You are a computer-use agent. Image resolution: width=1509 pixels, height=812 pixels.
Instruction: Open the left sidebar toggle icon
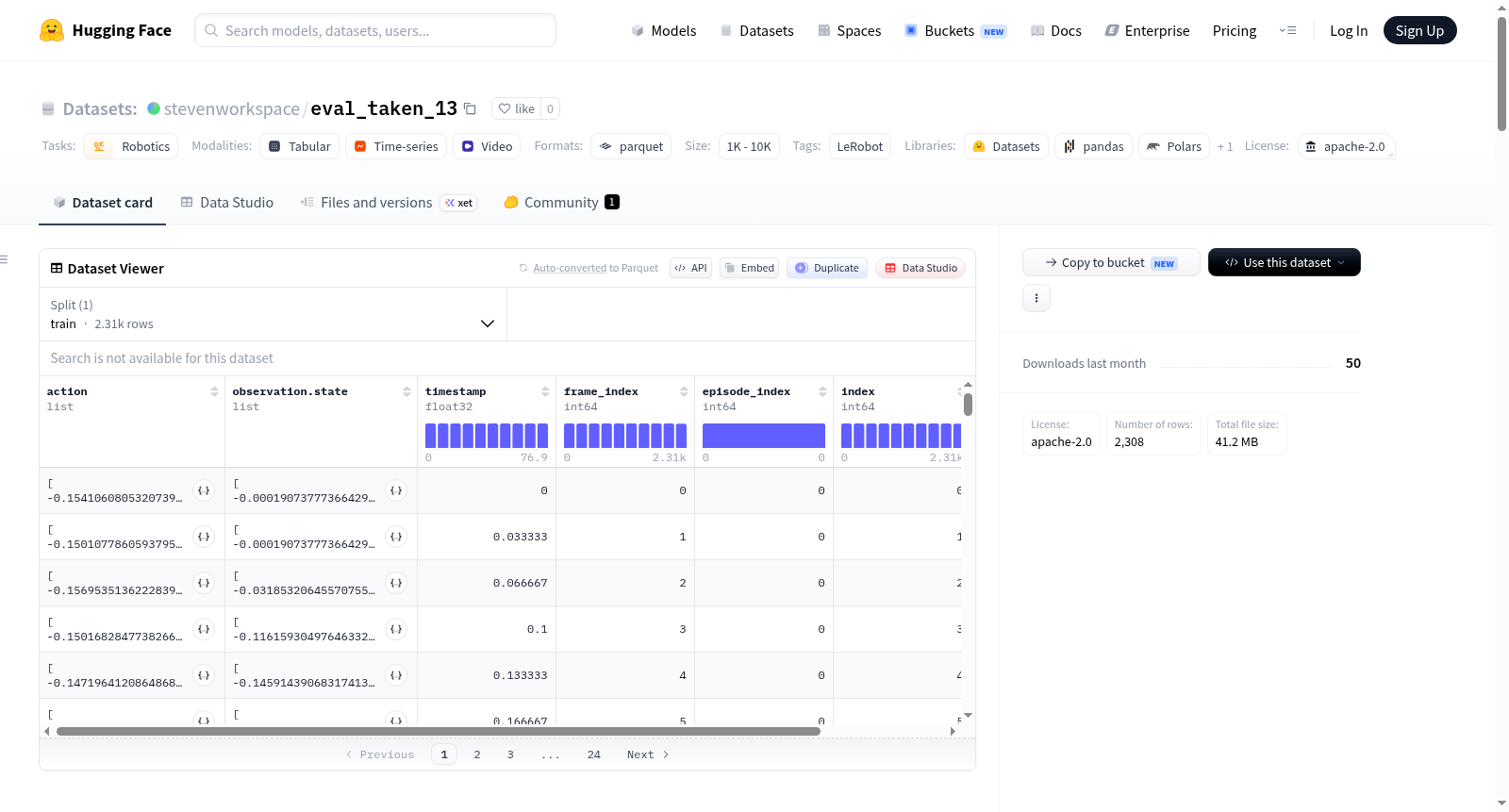tap(4, 259)
